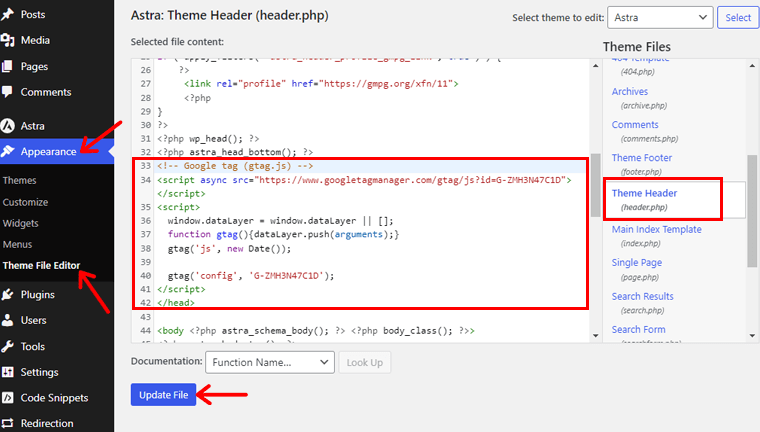Click line 31 wp_head() code
The width and height of the screenshot is (760, 432).
point(208,139)
